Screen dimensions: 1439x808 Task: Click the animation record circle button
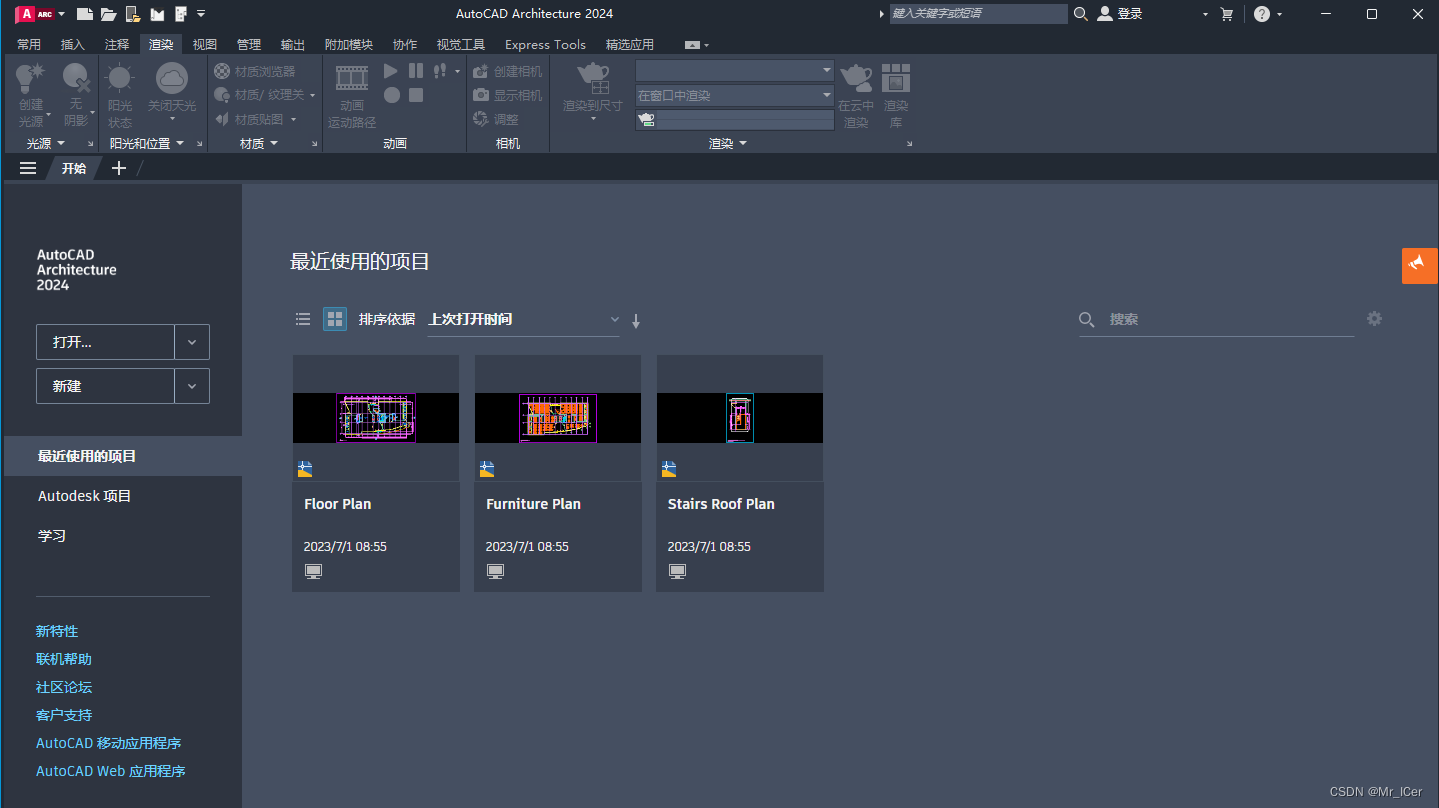pos(392,95)
